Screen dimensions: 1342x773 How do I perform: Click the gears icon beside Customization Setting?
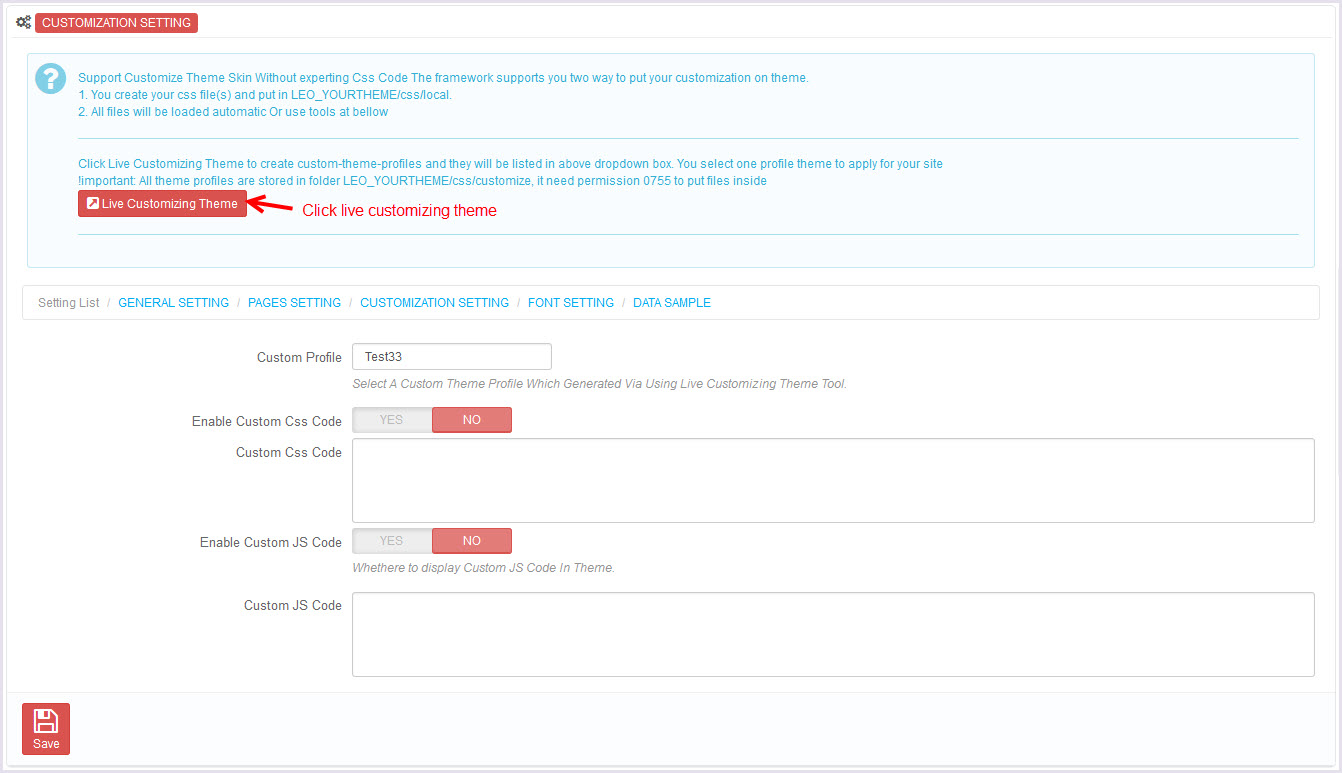coord(24,22)
